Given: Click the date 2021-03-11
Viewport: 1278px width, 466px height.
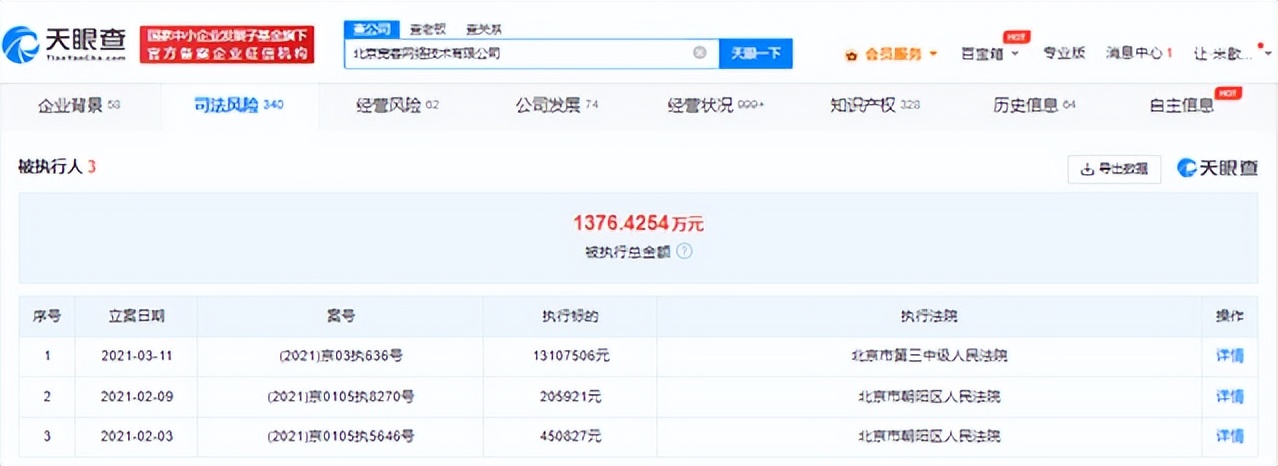Looking at the screenshot, I should click(137, 356).
